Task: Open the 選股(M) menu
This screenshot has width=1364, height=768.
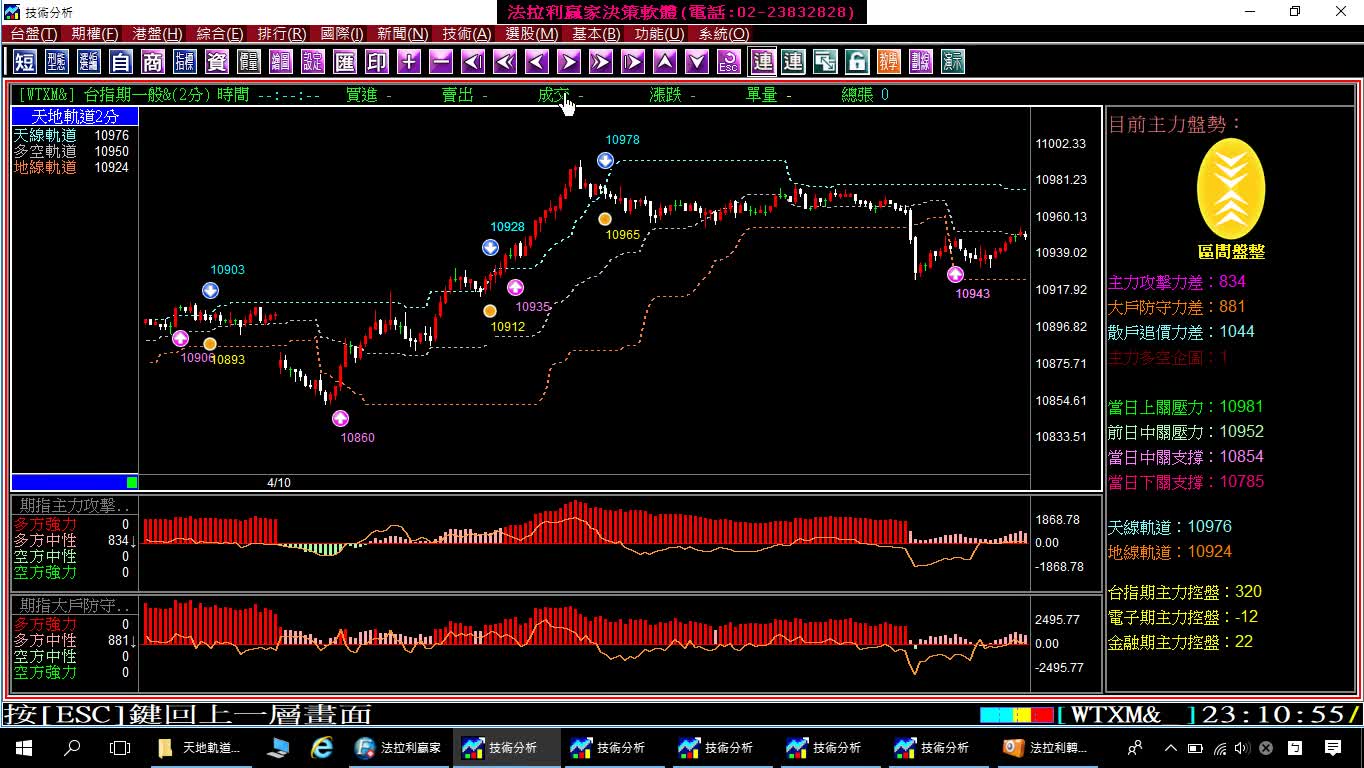Action: (x=532, y=34)
